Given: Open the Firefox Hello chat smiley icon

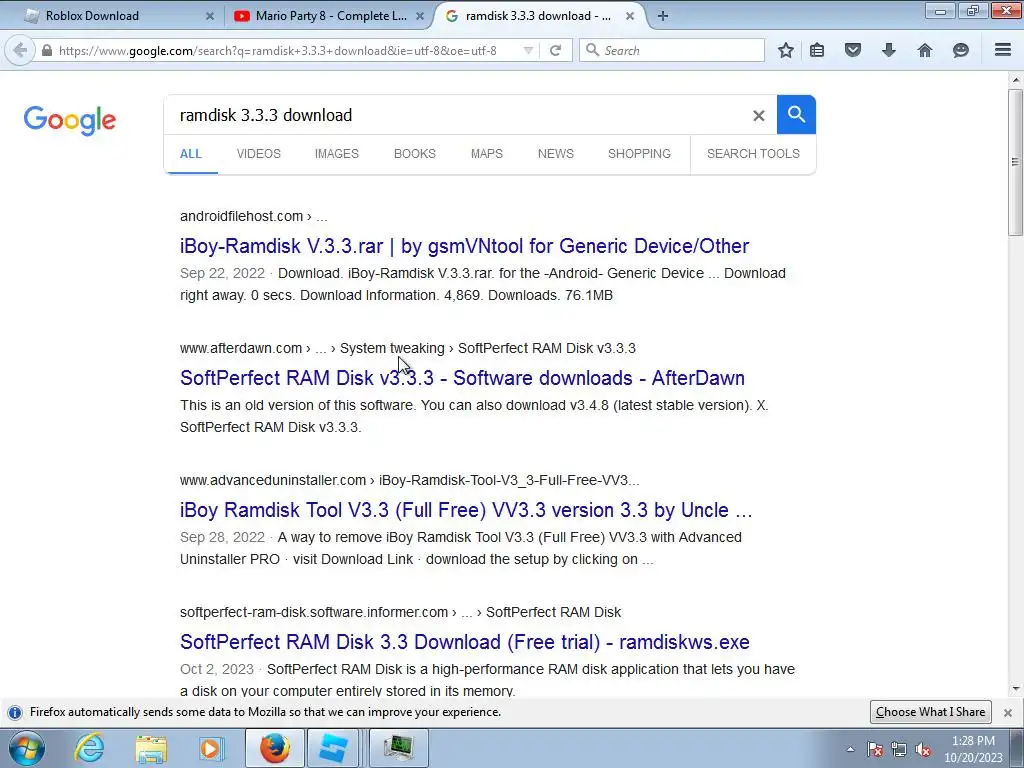Looking at the screenshot, I should coord(961,50).
